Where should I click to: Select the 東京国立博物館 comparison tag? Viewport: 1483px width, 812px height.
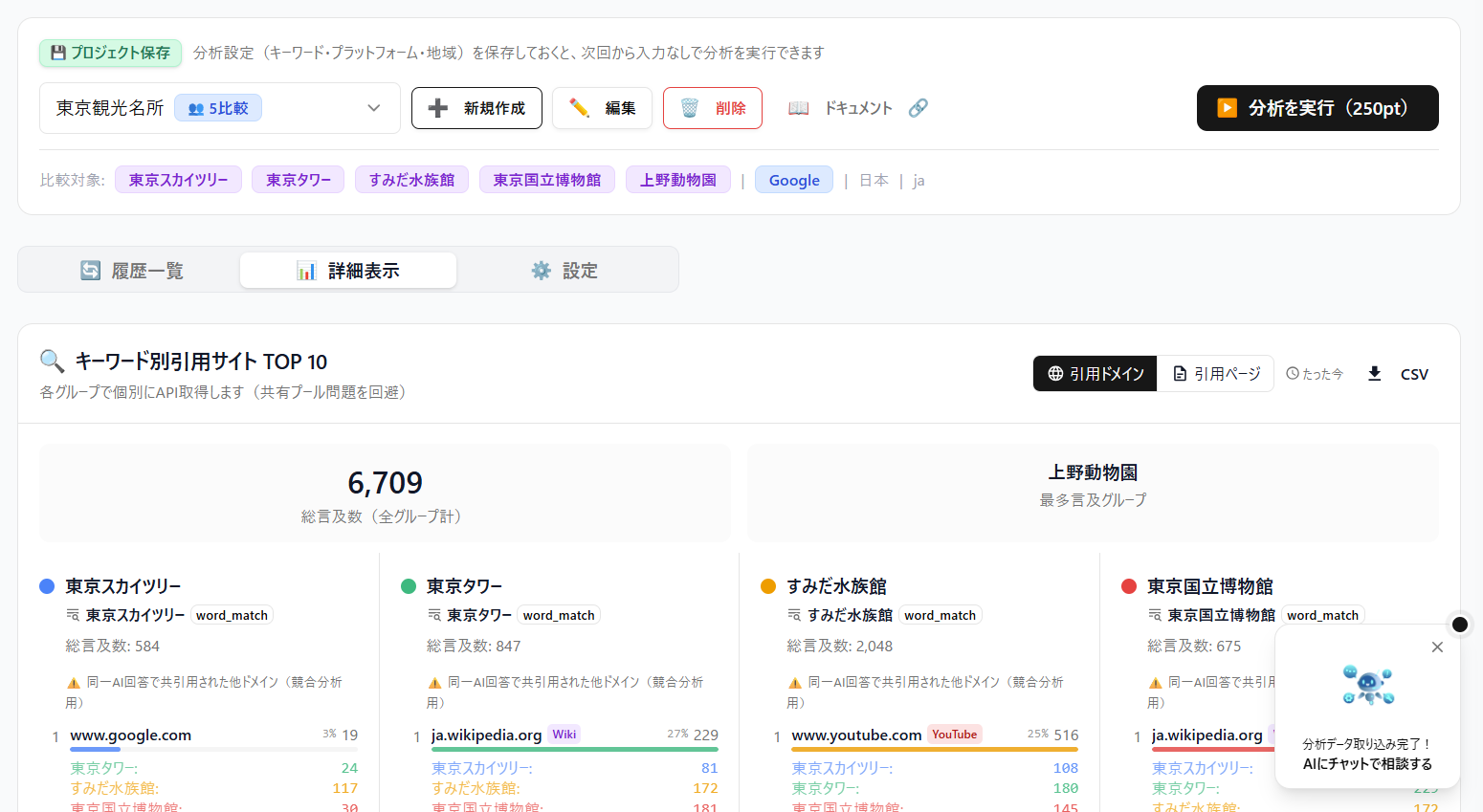click(x=547, y=180)
